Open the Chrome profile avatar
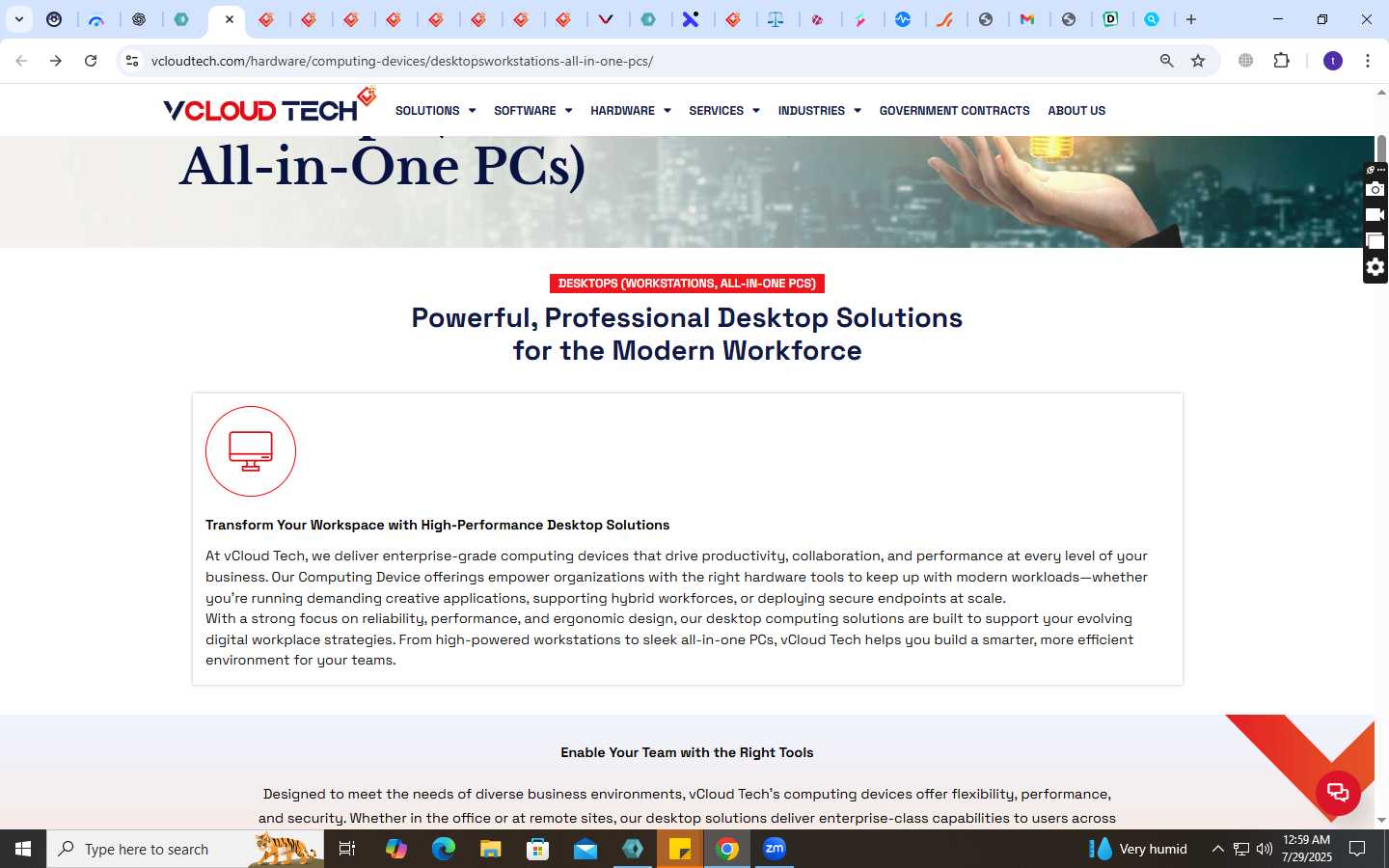 point(1333,61)
